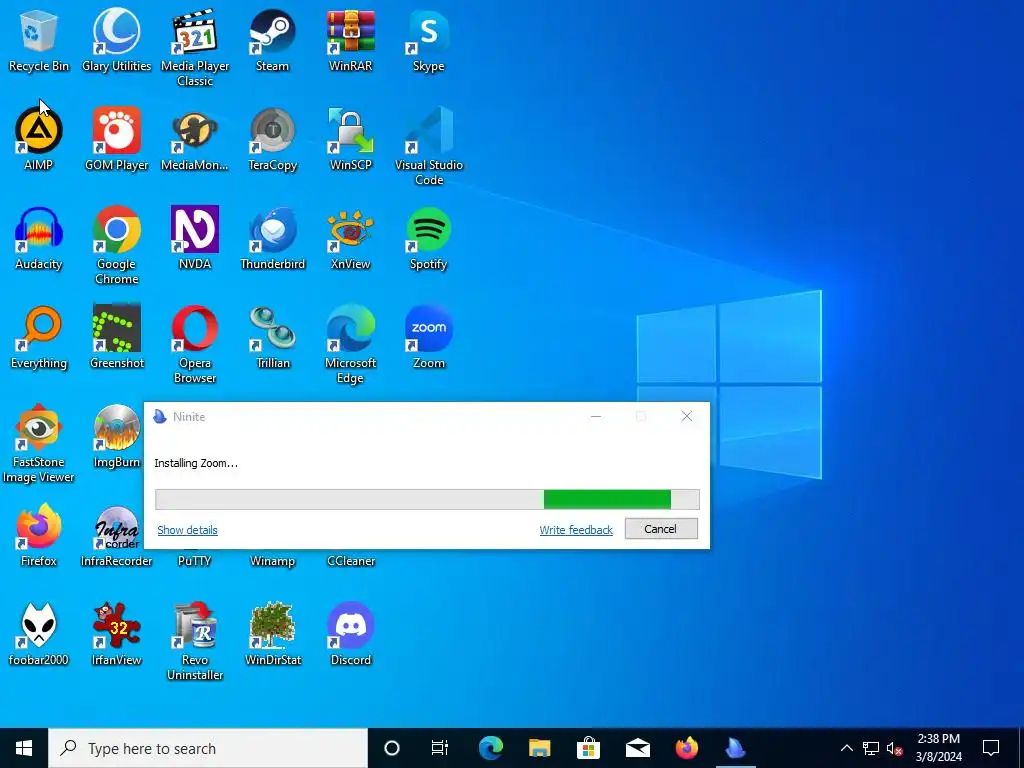Click the WinRAR desktop icon
This screenshot has height=768, width=1024.
351,40
